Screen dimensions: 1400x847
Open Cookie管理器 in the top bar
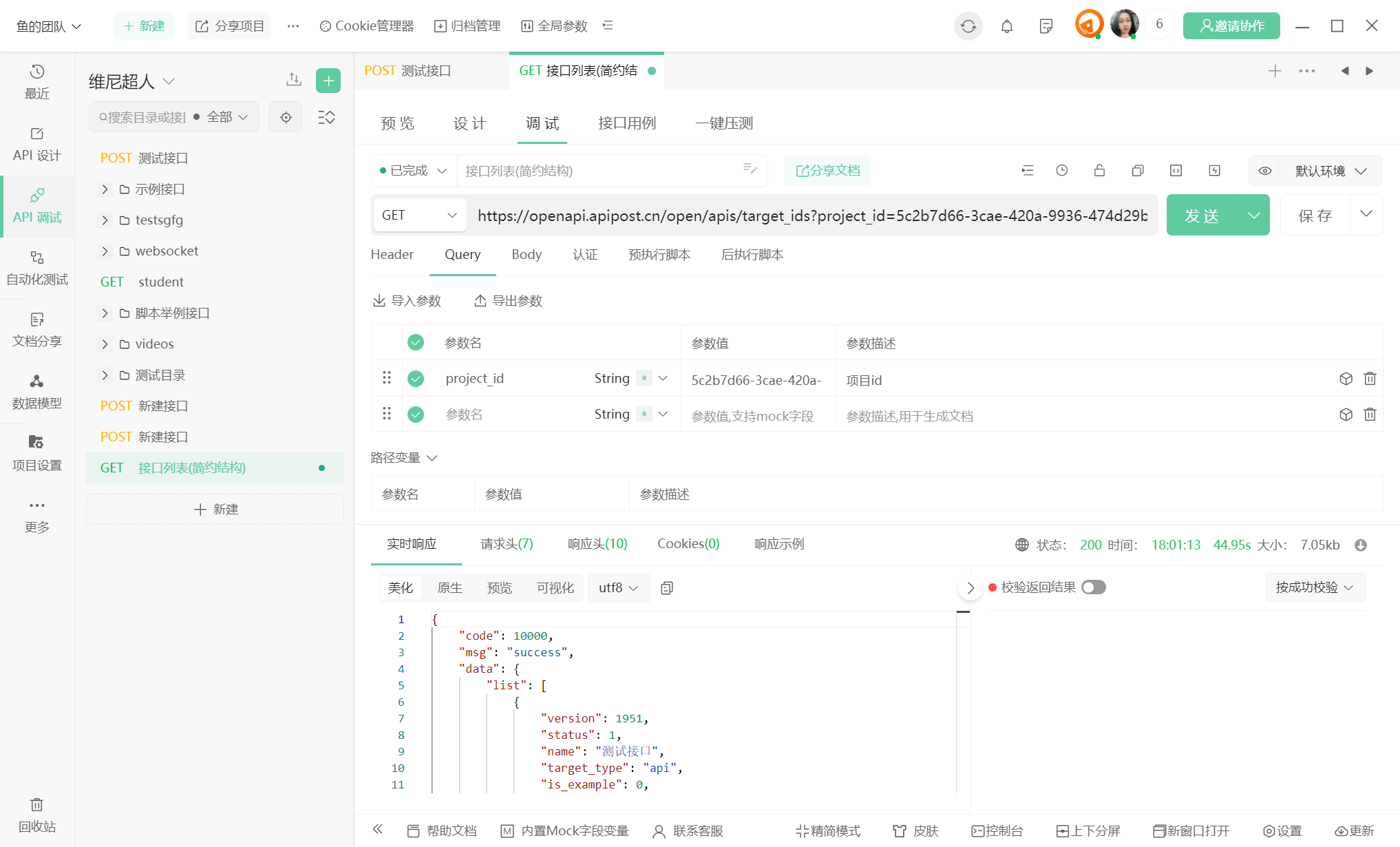click(367, 26)
